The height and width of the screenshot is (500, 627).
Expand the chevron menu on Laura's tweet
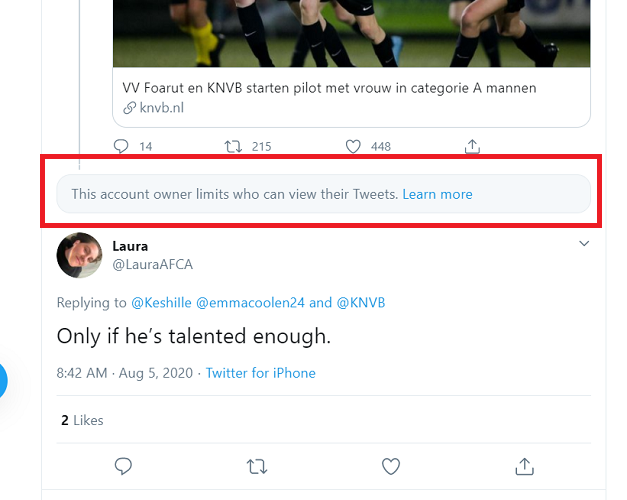coord(584,243)
